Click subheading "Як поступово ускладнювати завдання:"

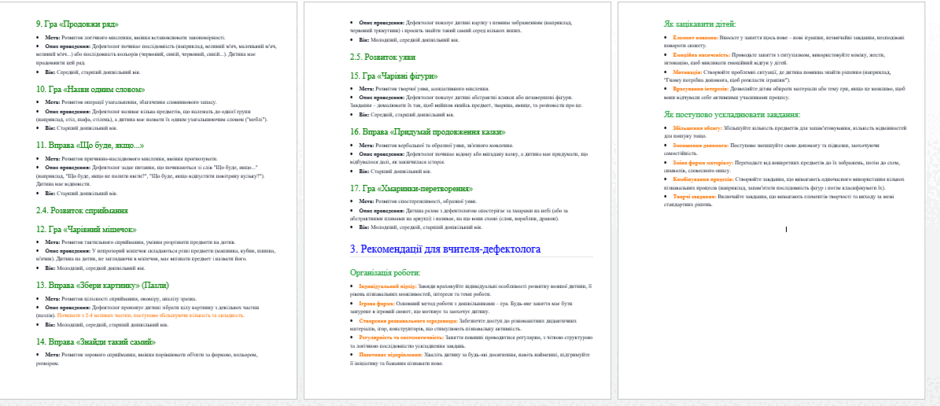(x=732, y=115)
